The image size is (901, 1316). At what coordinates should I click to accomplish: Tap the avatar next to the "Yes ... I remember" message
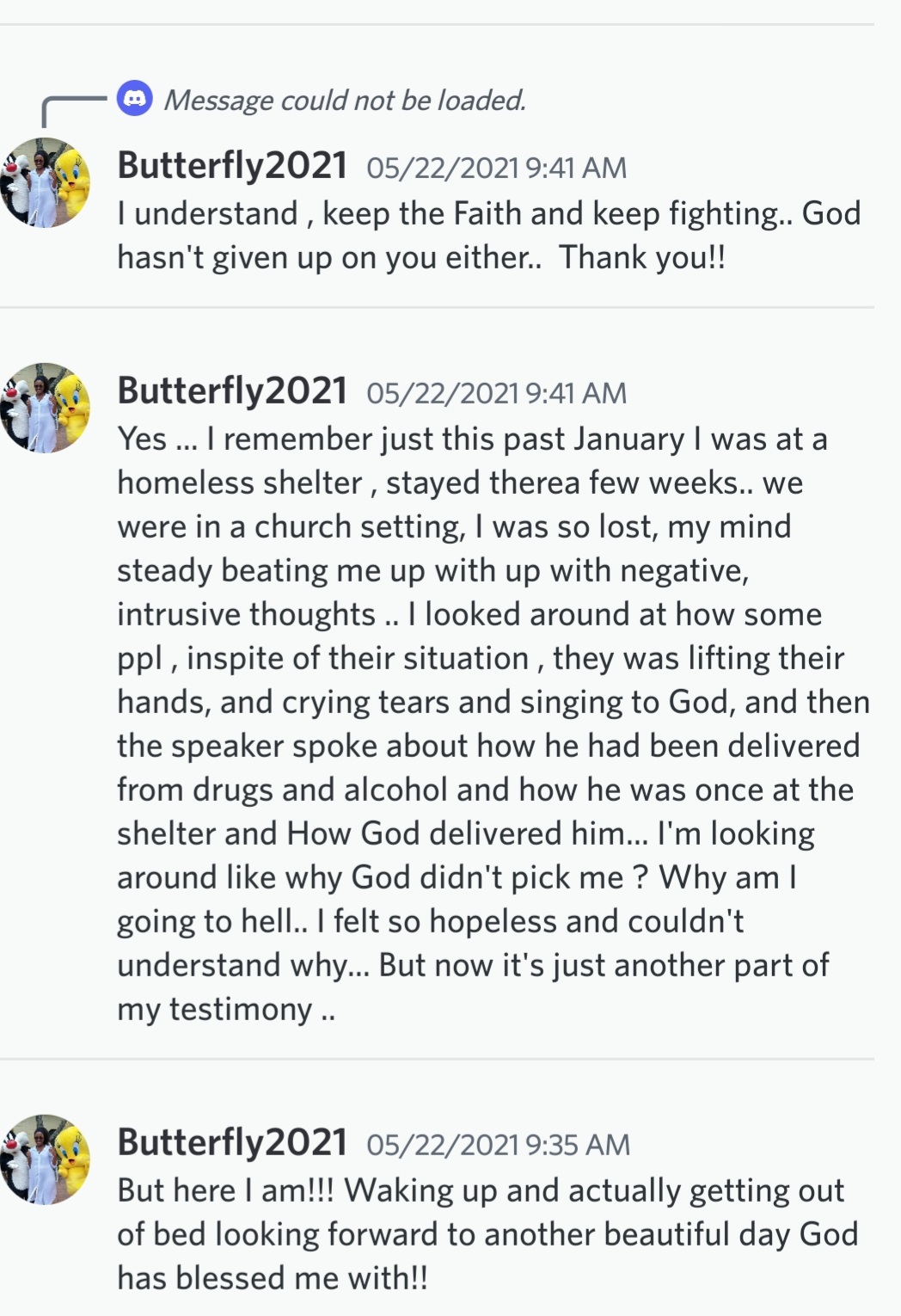[x=46, y=408]
